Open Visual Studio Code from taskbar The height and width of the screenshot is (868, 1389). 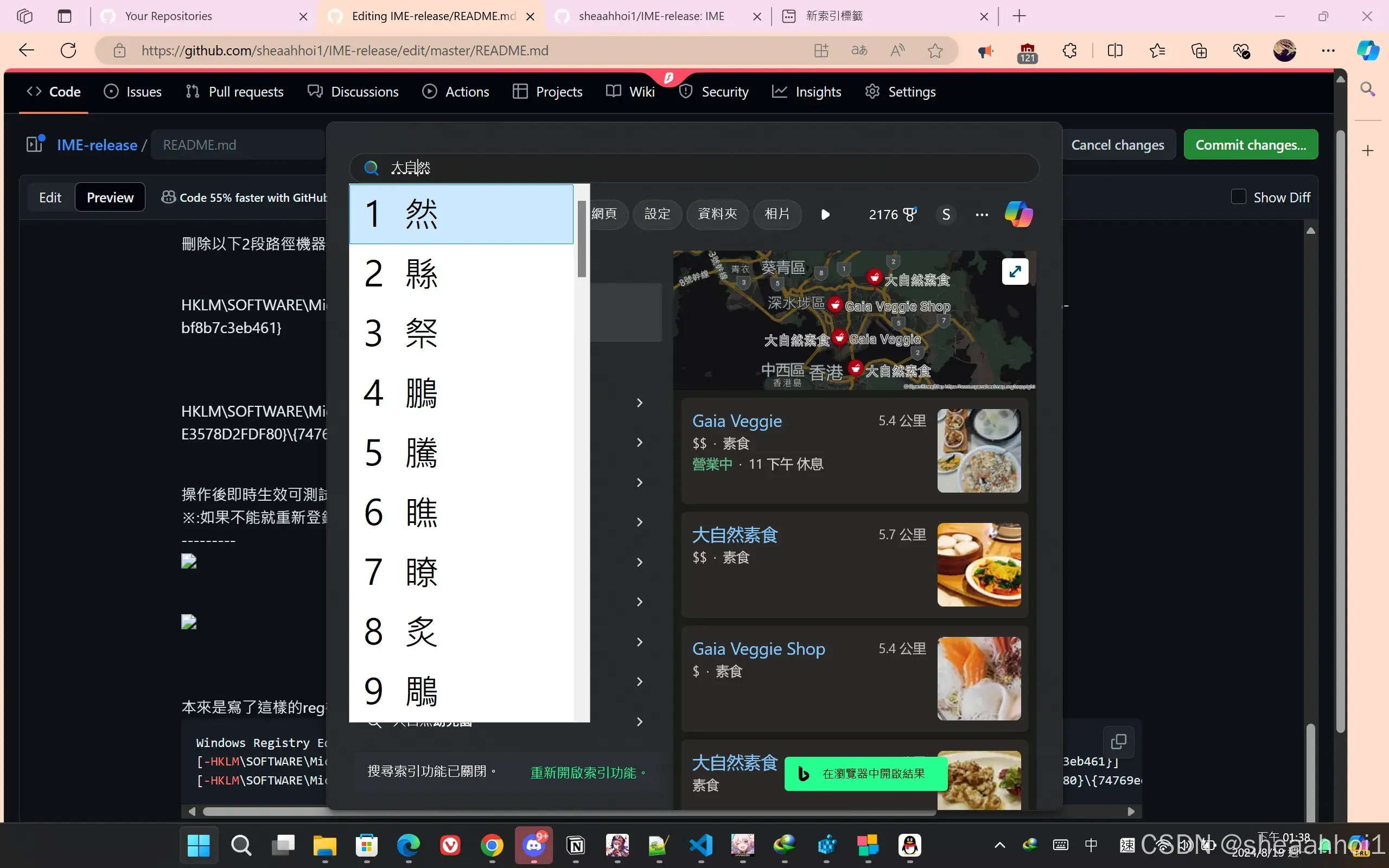(x=701, y=845)
